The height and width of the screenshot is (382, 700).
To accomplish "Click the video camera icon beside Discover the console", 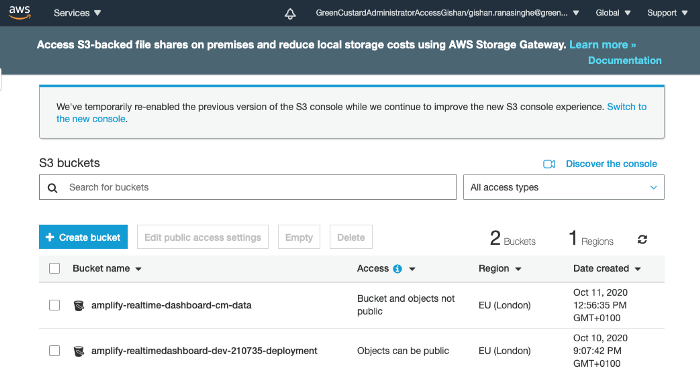I will click(x=549, y=164).
